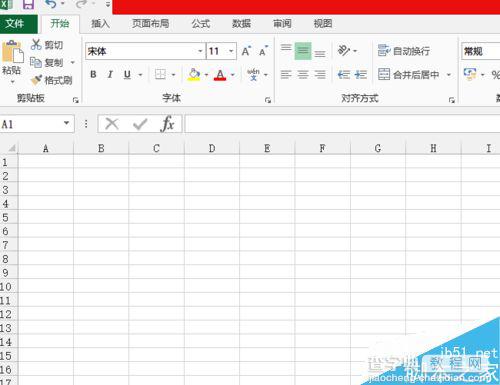Click the Decrease Indent icon

[343, 74]
